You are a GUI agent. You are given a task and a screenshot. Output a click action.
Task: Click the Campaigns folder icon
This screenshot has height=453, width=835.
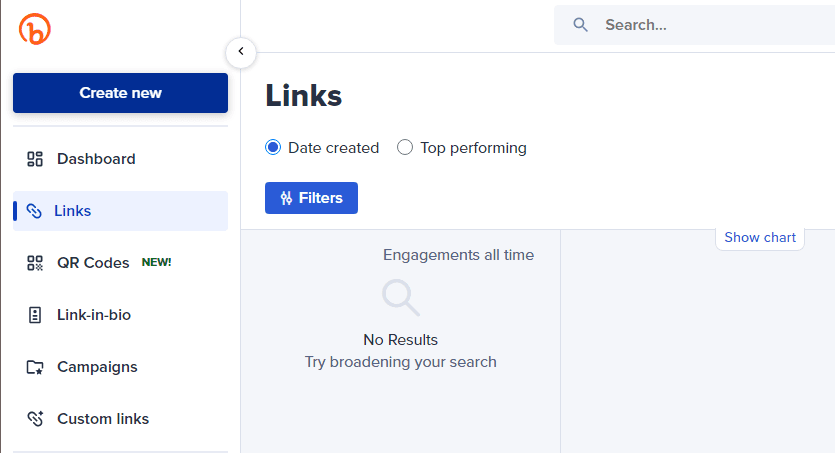[35, 367]
